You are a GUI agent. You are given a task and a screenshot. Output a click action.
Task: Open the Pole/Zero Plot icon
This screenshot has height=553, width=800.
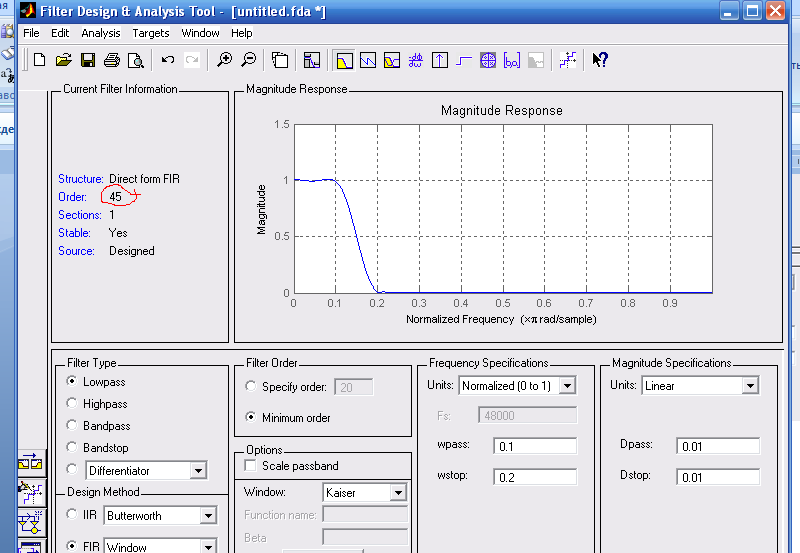point(488,60)
